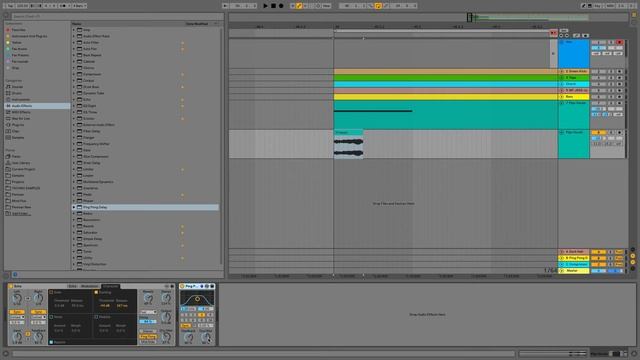Expand the Compressor device folder
This screenshot has width=640, height=360.
tap(74, 74)
